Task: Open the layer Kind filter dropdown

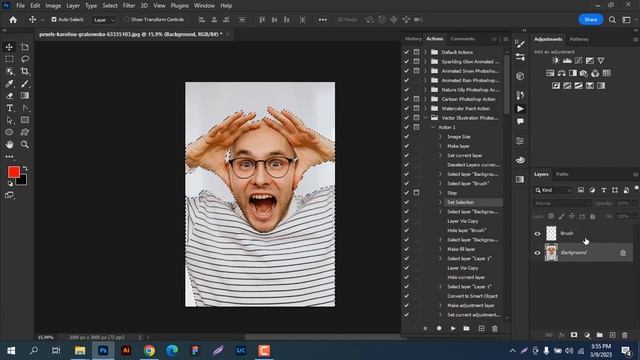Action: point(553,190)
